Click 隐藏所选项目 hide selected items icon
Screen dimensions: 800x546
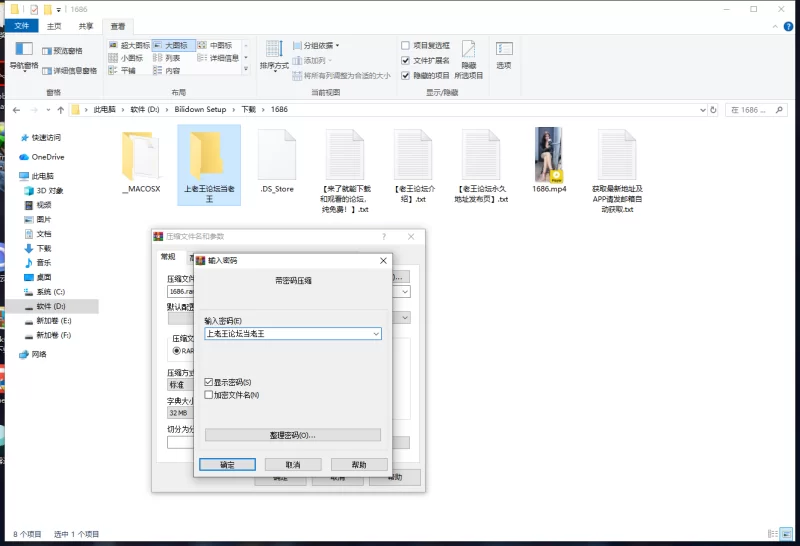[468, 54]
